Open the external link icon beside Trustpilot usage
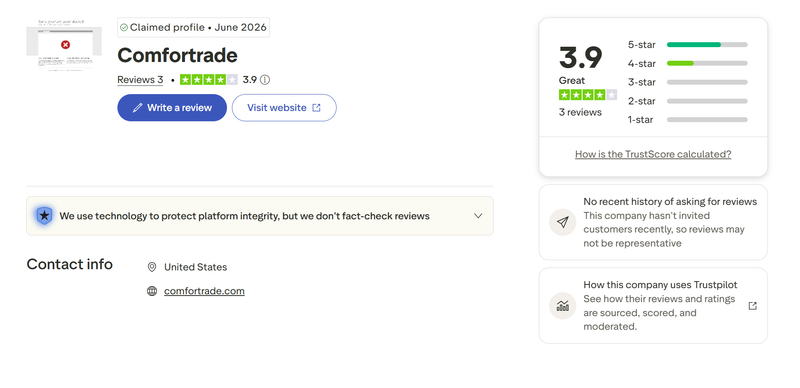 click(x=753, y=306)
